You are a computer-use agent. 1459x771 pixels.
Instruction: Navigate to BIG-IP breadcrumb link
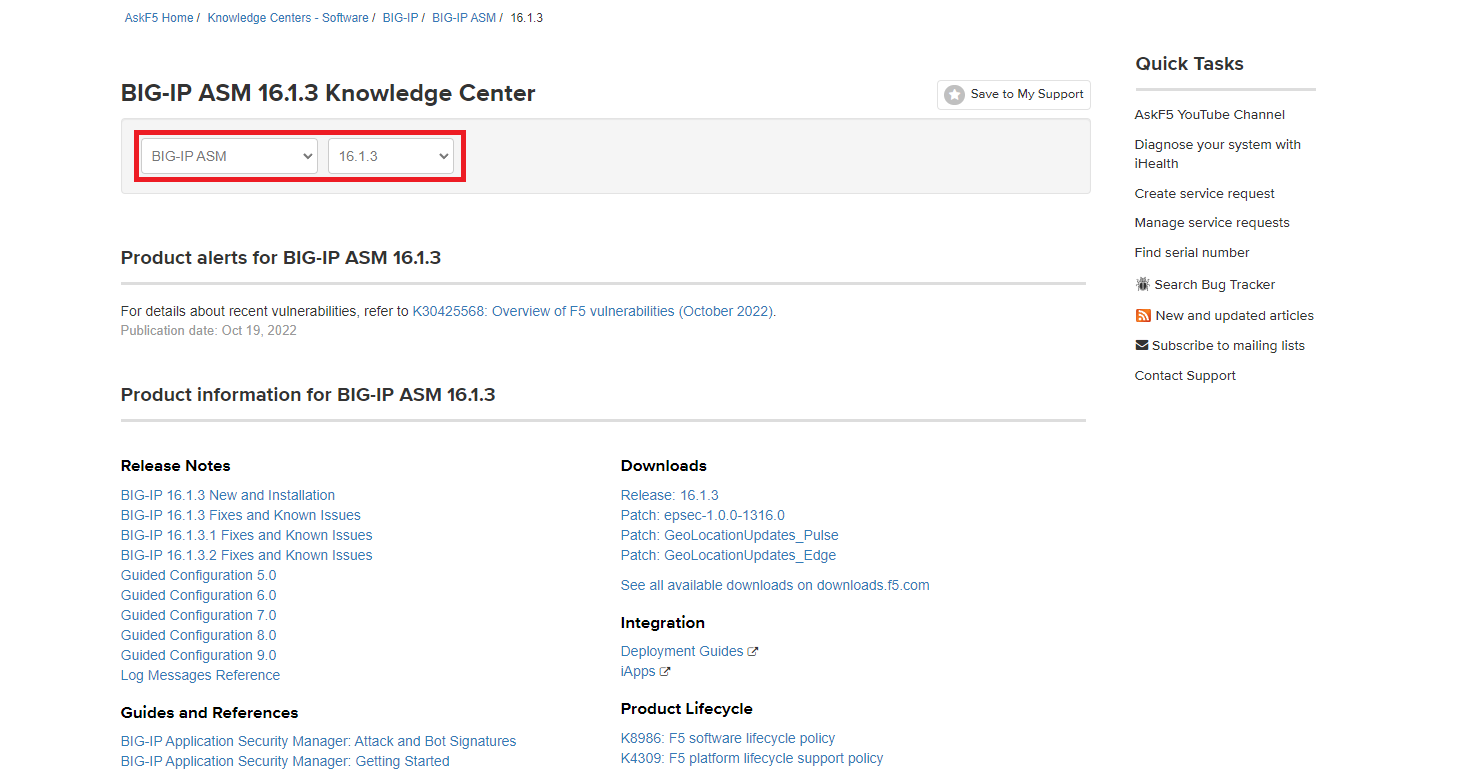[400, 18]
